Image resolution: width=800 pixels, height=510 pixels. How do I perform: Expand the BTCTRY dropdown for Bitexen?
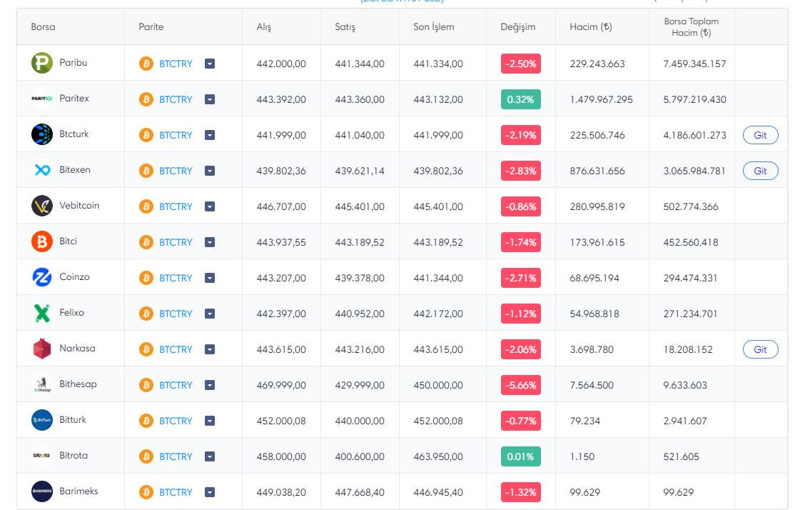click(210, 171)
